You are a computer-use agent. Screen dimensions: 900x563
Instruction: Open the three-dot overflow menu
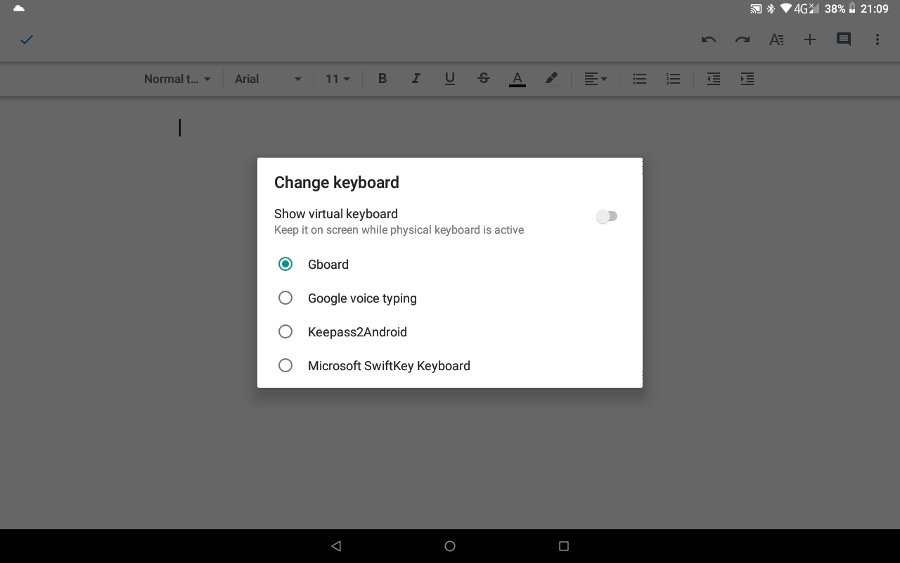(x=877, y=40)
